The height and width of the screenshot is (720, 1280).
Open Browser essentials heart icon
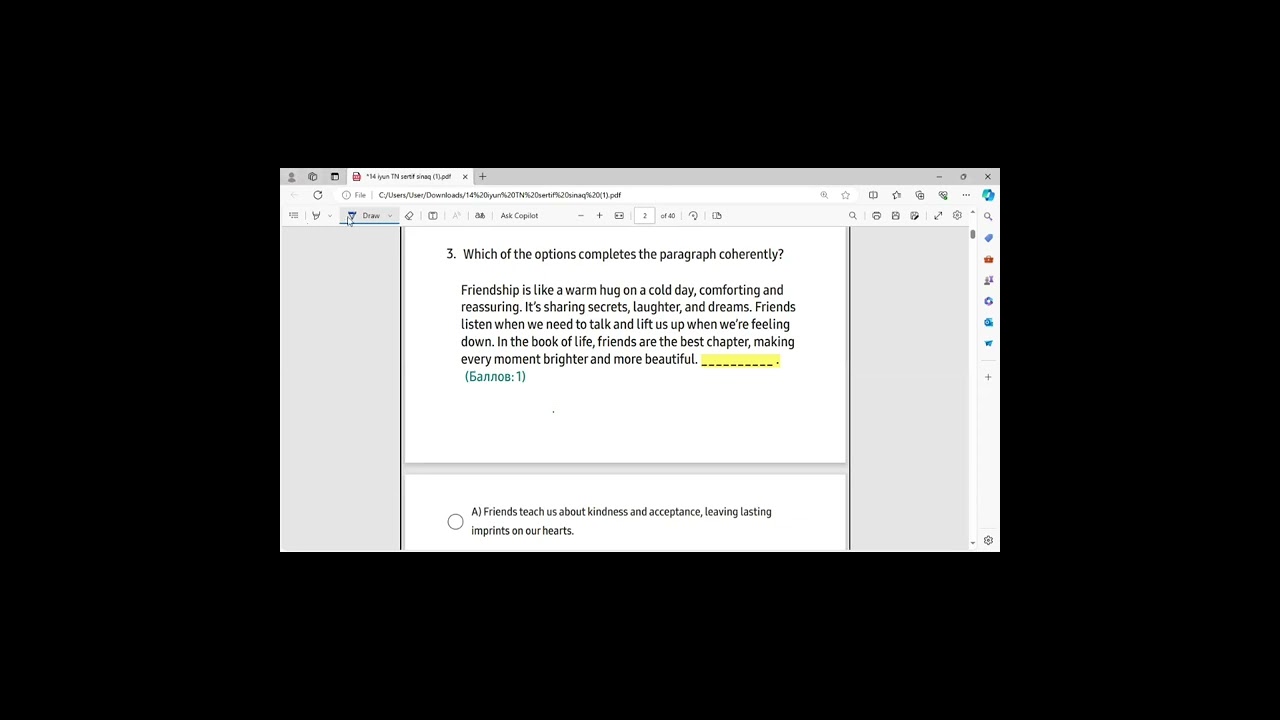tap(942, 195)
